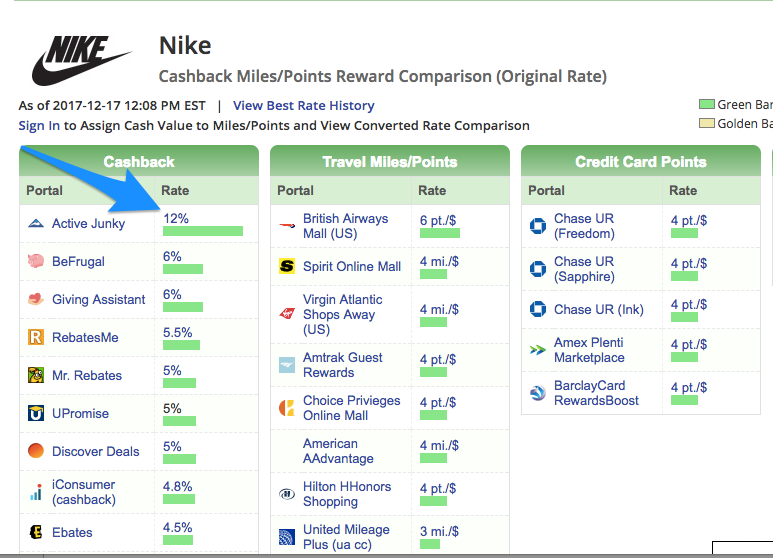The width and height of the screenshot is (773, 558).
Task: Open the Chase UR (Ink) link
Action: pyautogui.click(x=598, y=309)
